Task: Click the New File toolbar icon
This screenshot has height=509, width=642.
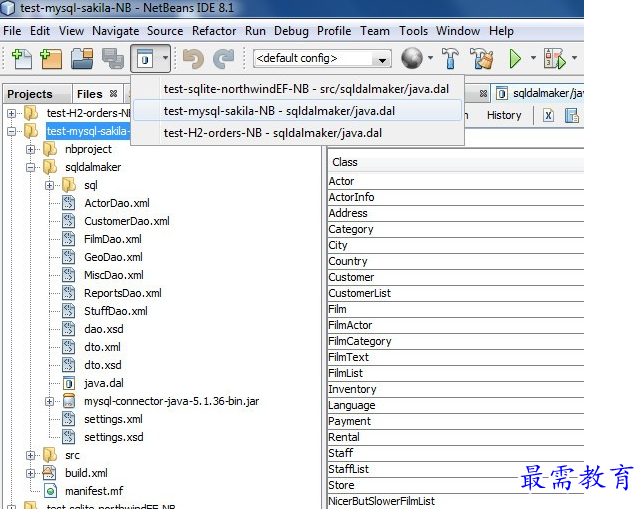Action: (x=22, y=59)
